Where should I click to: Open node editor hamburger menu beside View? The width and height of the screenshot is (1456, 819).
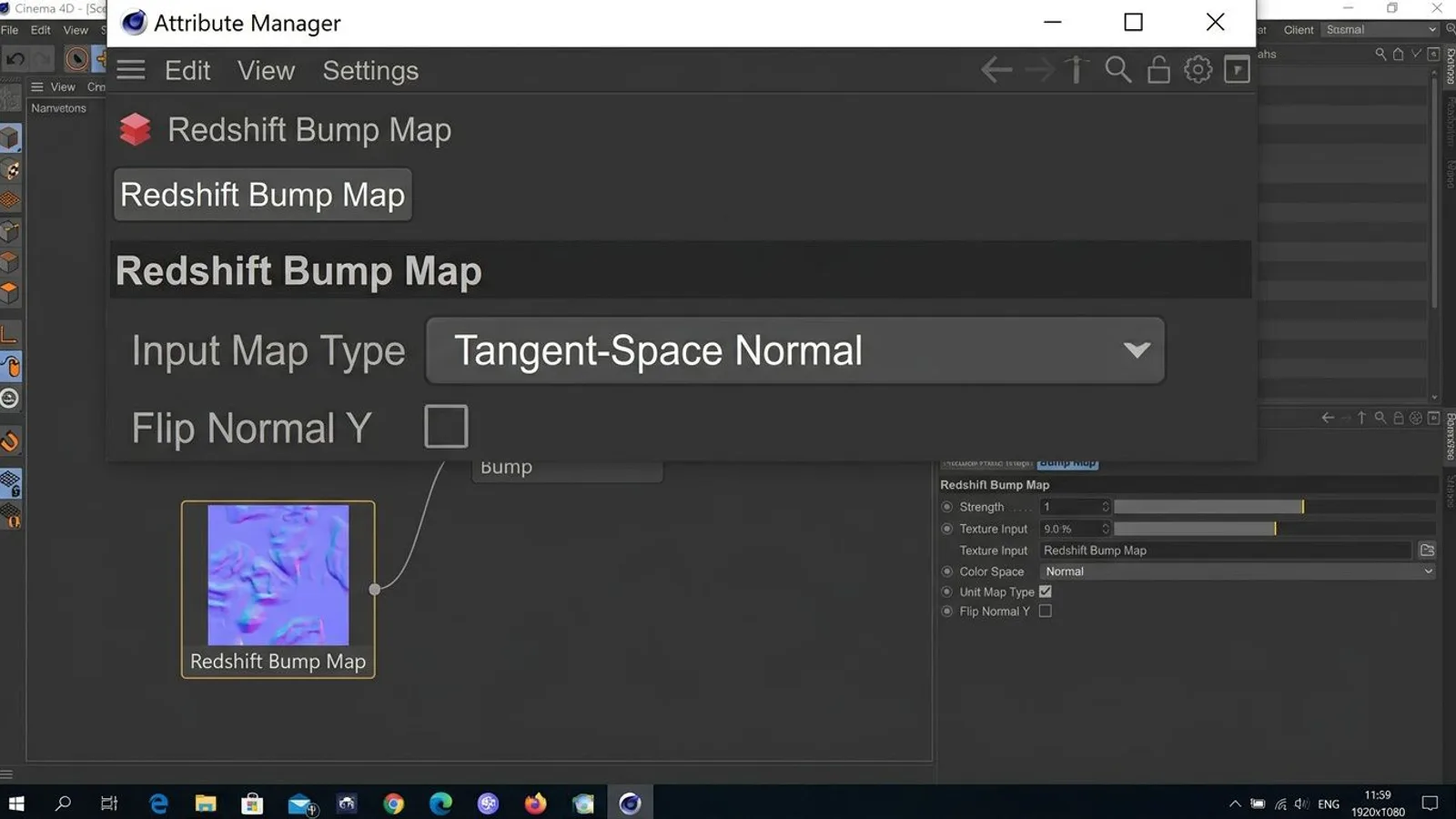pyautogui.click(x=37, y=87)
